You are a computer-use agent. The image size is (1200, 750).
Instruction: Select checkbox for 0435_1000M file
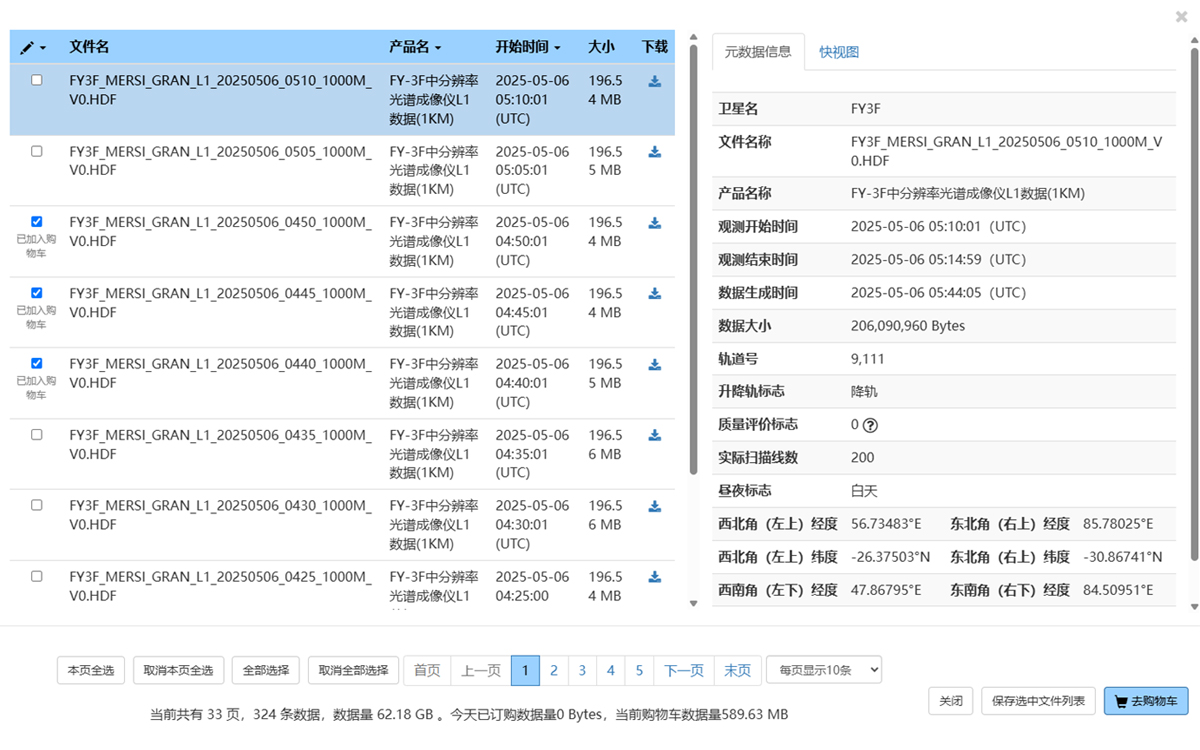coord(37,435)
